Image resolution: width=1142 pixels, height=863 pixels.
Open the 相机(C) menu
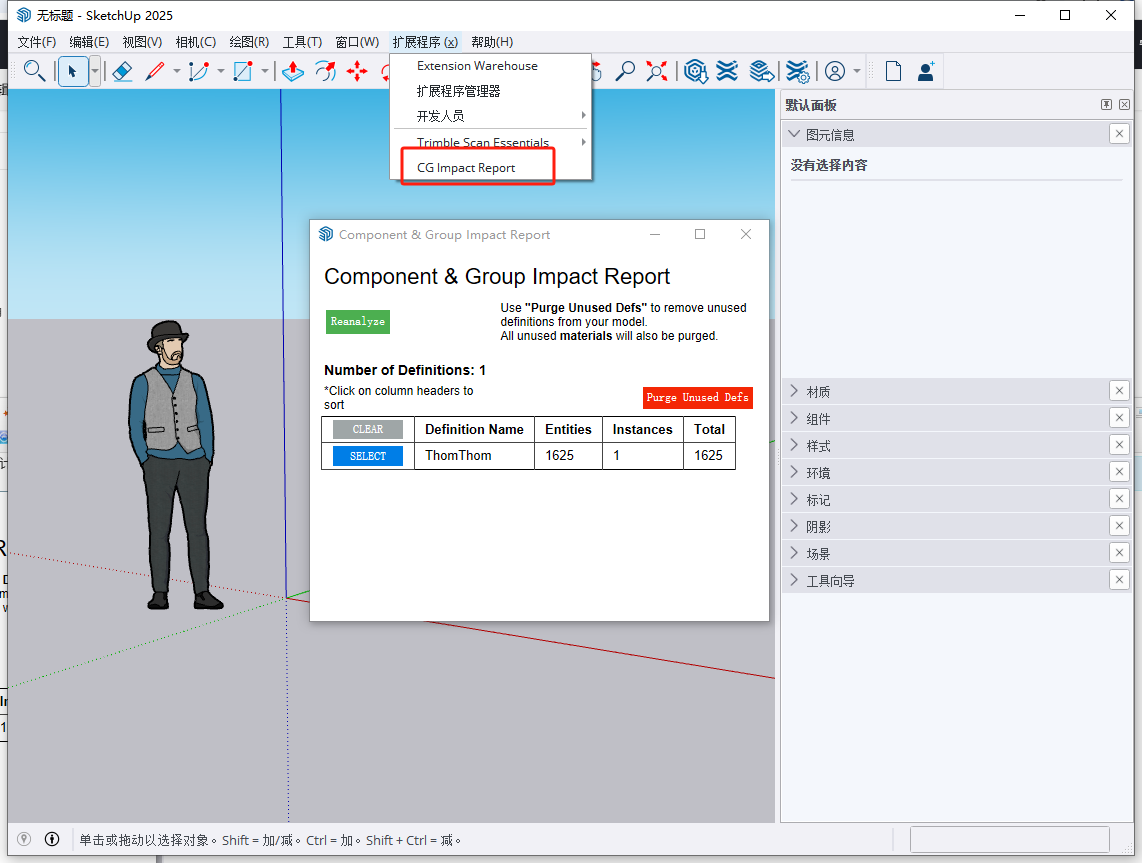coord(196,42)
